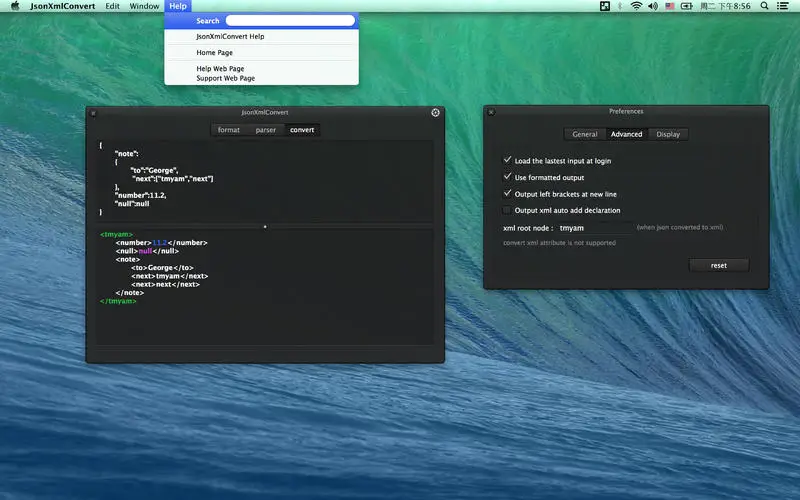Switch to Display preferences tab
This screenshot has height=500, width=800.
pyautogui.click(x=668, y=134)
